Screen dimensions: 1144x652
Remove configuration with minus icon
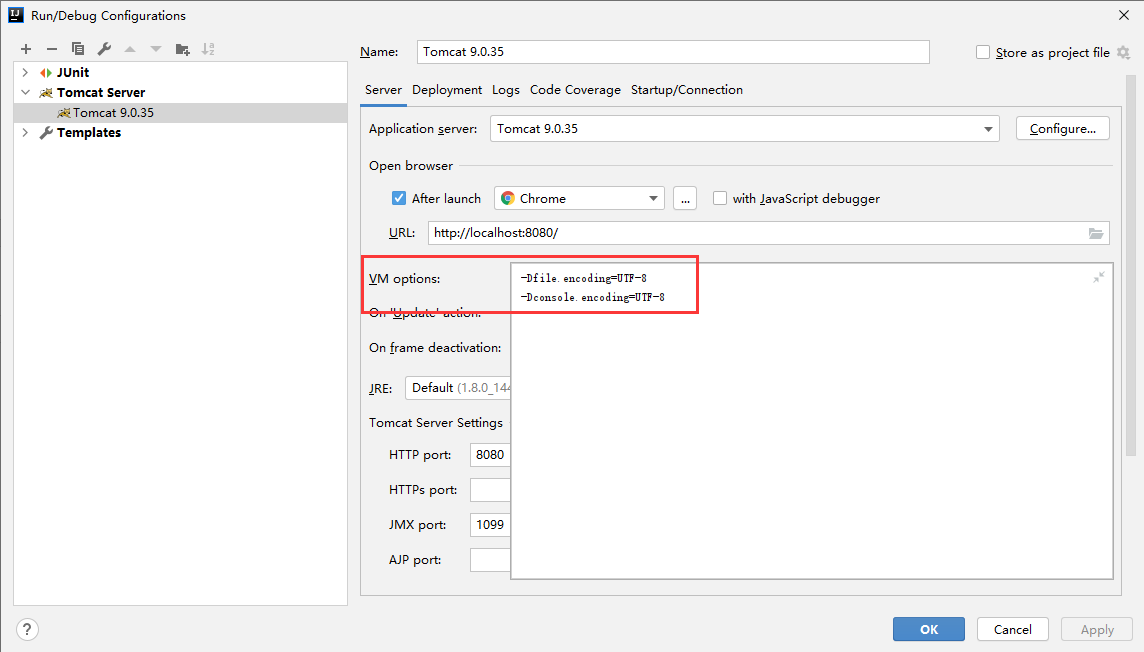(52, 49)
